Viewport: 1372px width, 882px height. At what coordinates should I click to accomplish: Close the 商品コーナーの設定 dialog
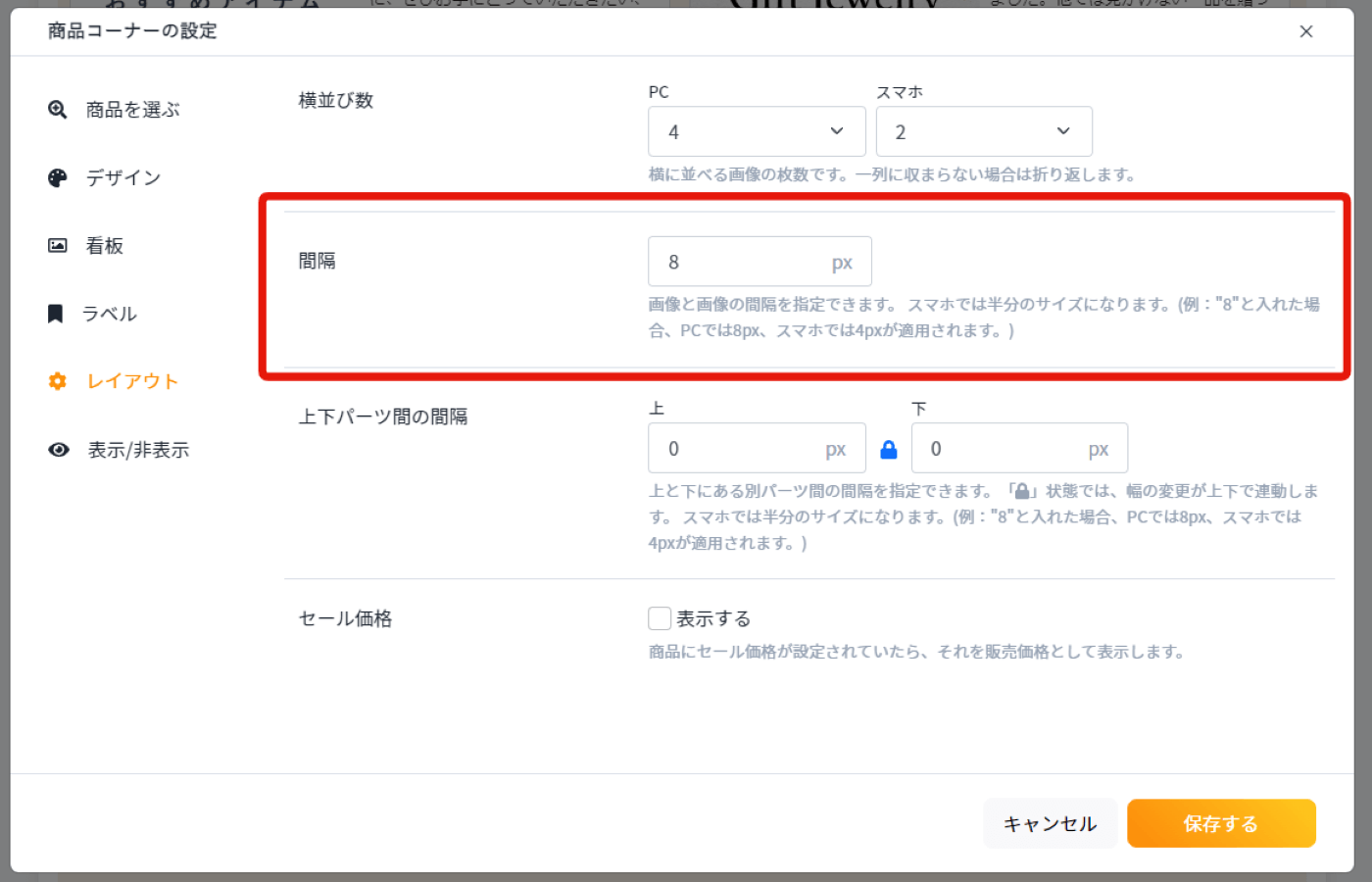(x=1306, y=31)
